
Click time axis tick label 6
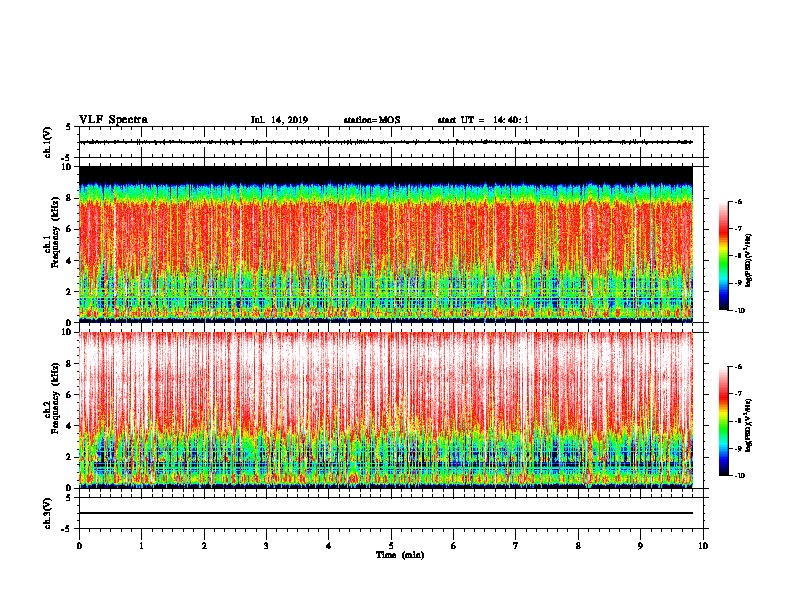point(454,546)
